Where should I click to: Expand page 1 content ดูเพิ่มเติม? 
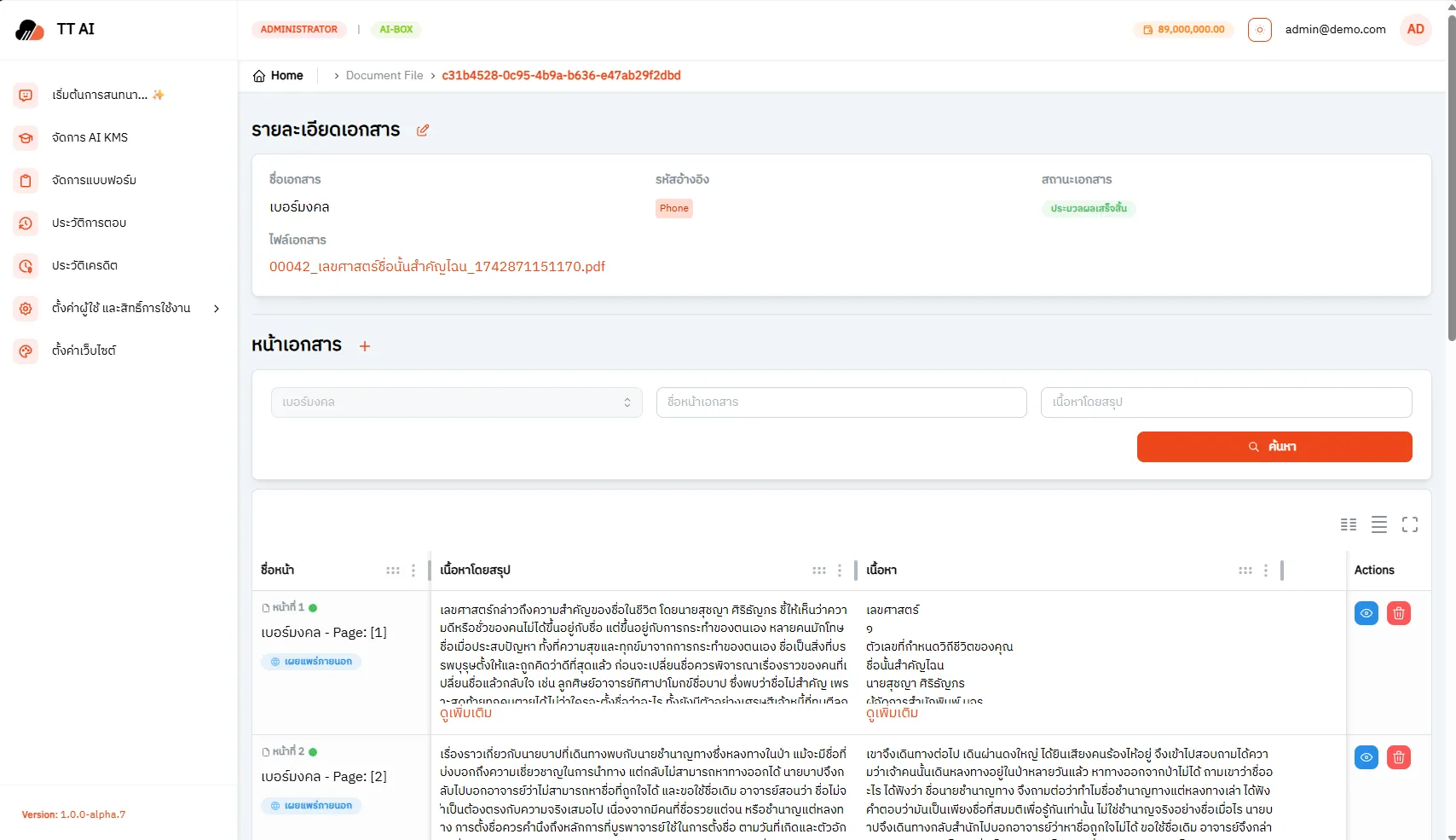tap(893, 713)
